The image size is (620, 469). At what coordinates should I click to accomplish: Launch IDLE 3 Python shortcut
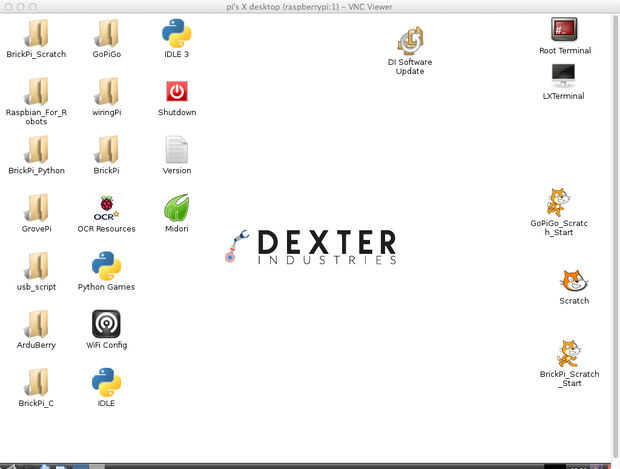click(x=176, y=33)
